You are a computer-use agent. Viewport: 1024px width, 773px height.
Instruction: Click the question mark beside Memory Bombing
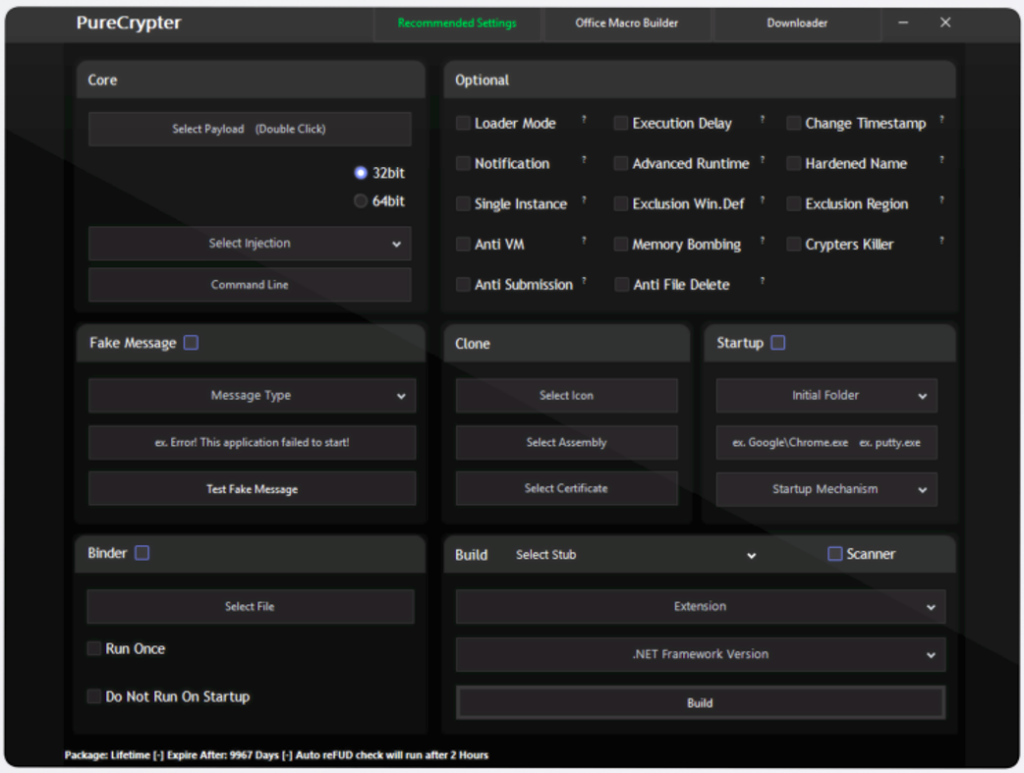(762, 240)
